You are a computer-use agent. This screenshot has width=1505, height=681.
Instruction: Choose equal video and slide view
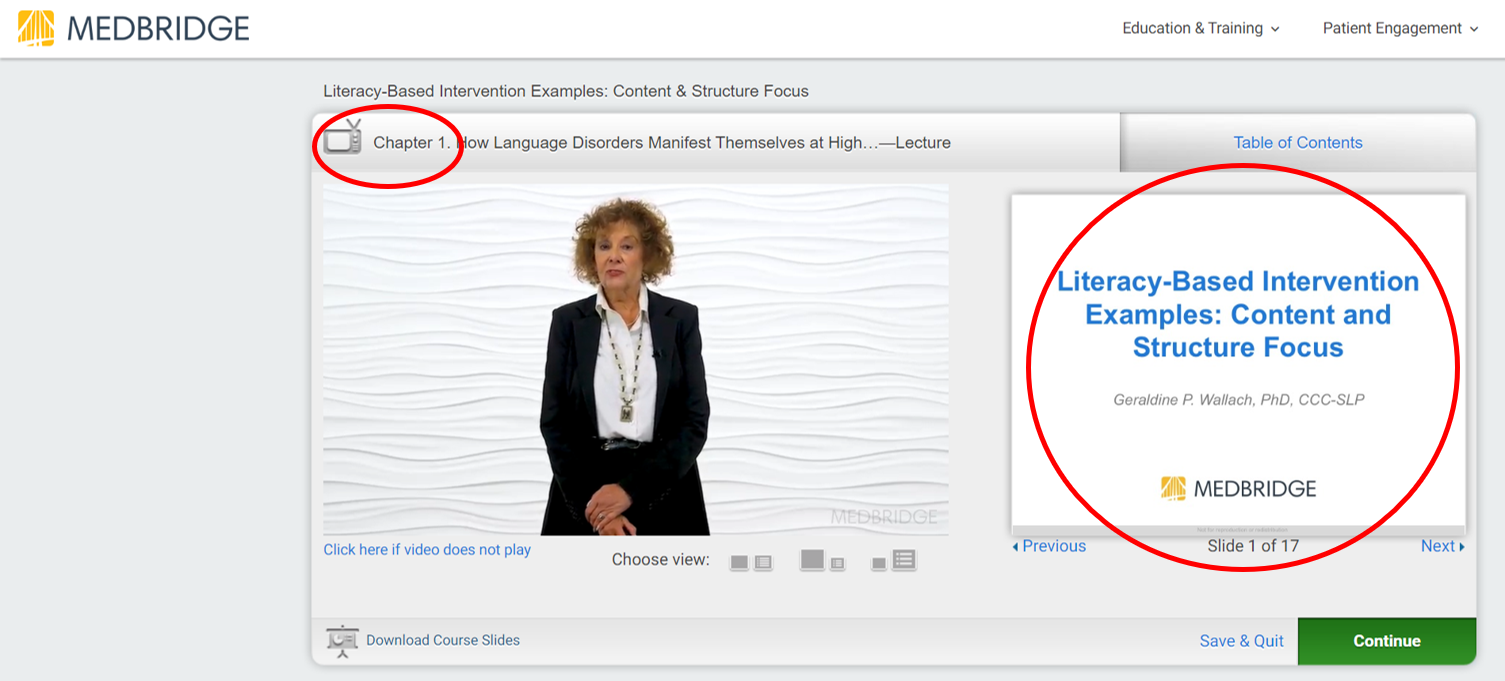pos(751,562)
